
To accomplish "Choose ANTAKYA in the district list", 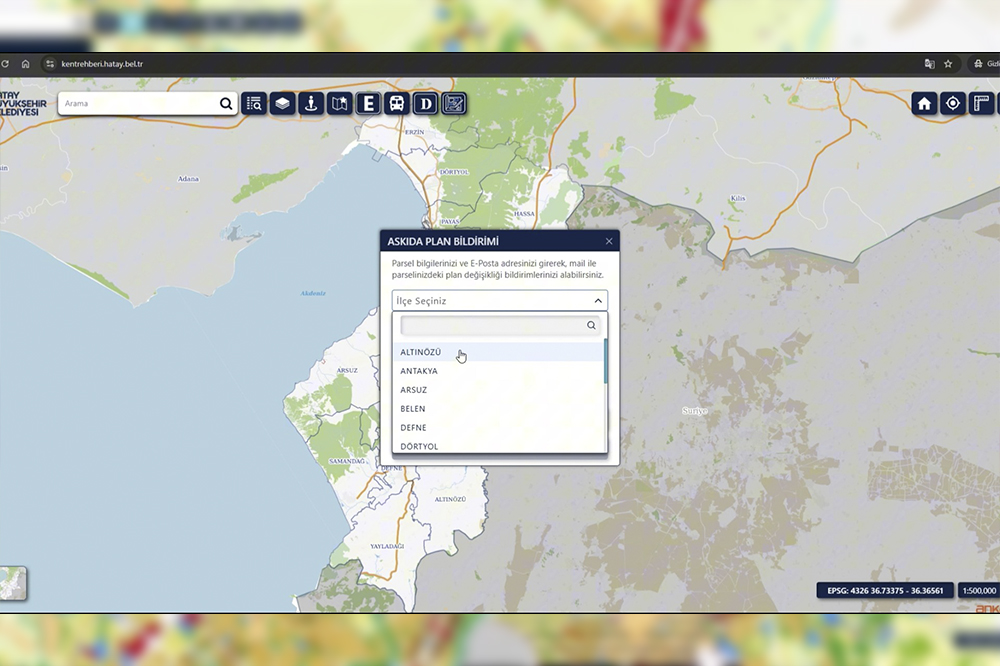I will (x=419, y=371).
